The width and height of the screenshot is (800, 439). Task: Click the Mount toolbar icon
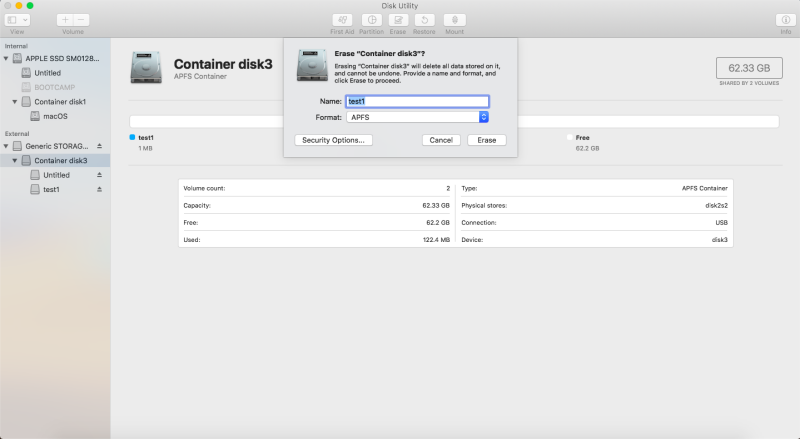[x=454, y=19]
